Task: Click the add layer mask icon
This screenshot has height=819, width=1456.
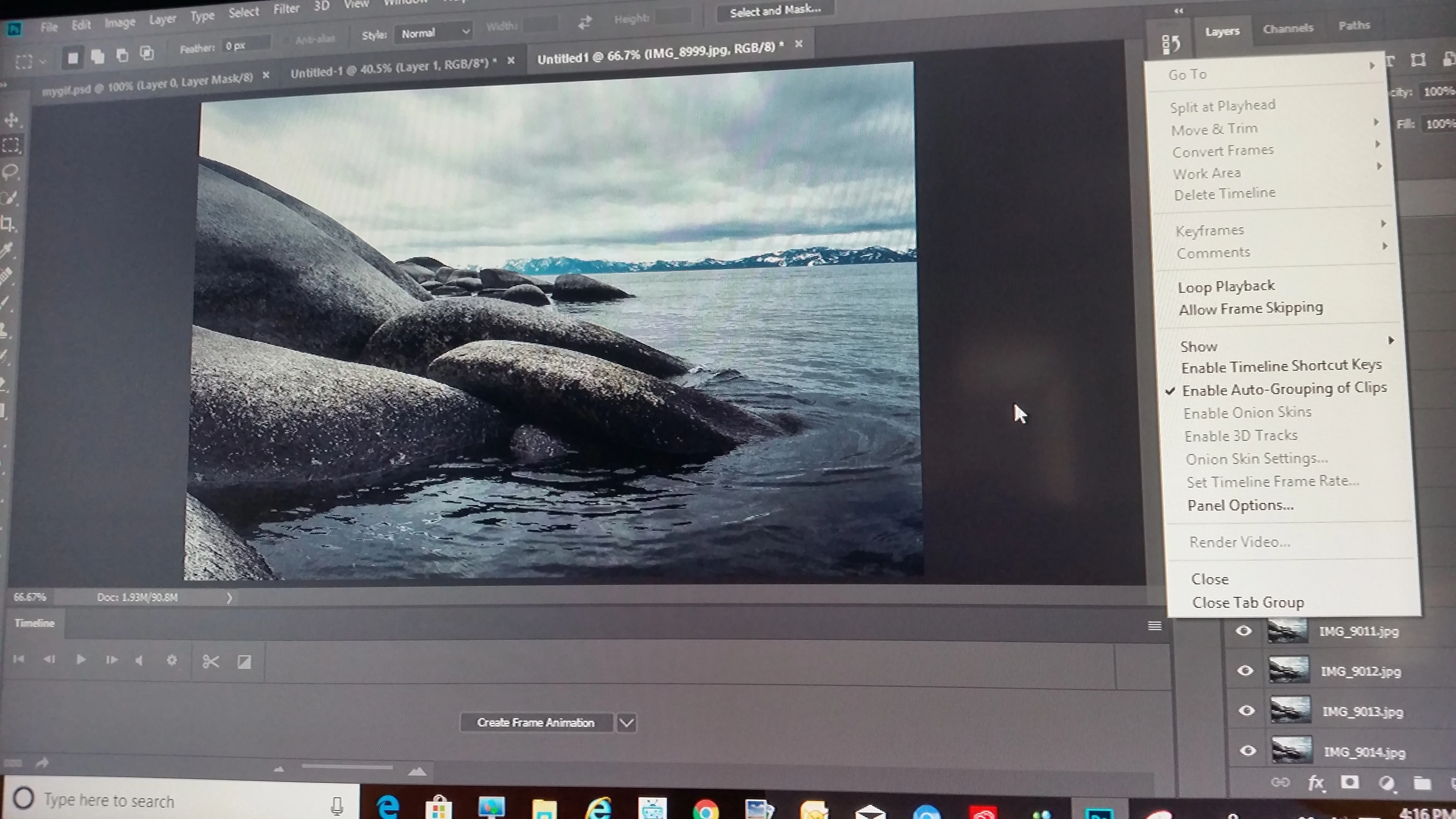Action: click(x=1350, y=782)
